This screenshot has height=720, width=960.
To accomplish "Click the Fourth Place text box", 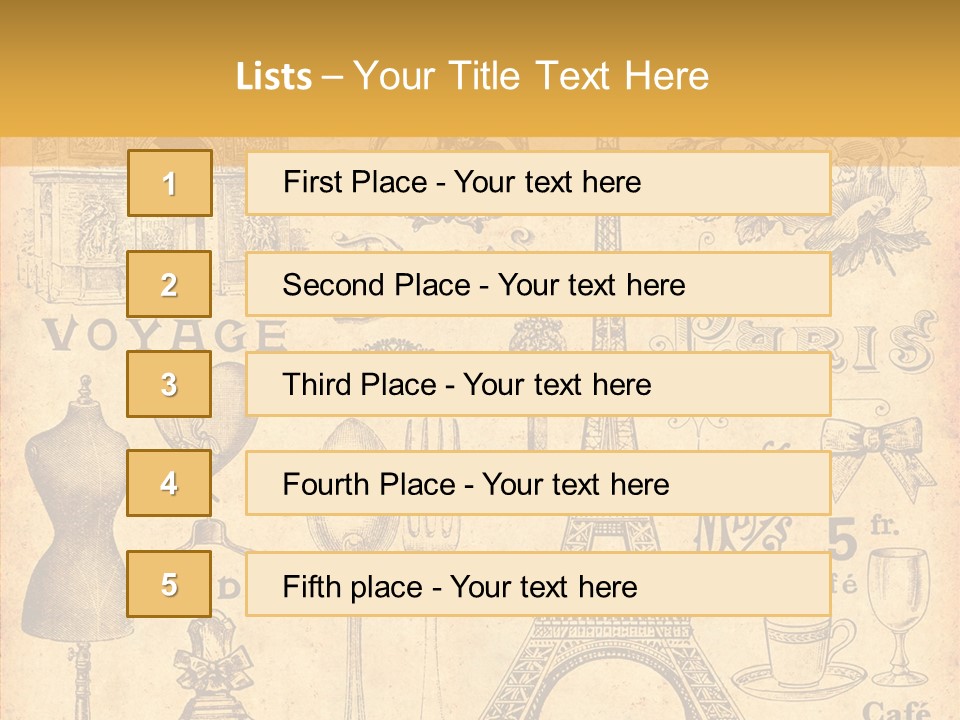I will [x=538, y=484].
